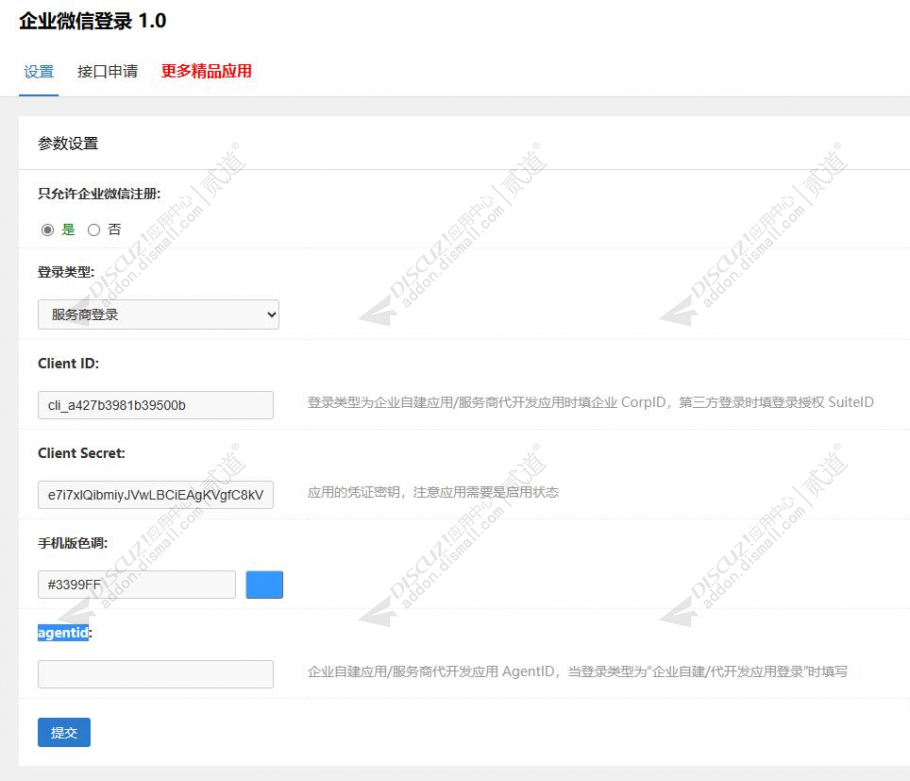Open the 设置 tab
910x781 pixels.
(39, 71)
